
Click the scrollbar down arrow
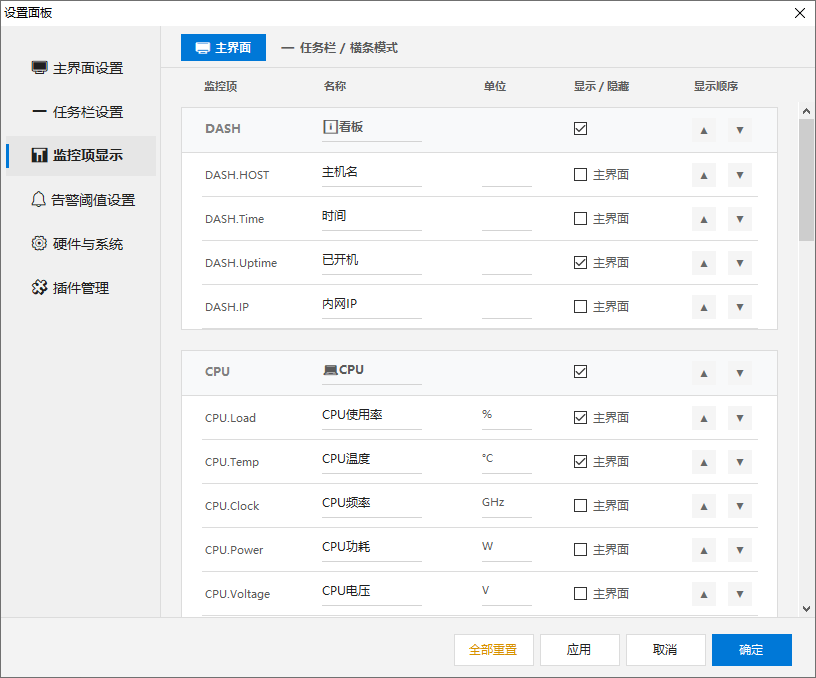point(805,609)
